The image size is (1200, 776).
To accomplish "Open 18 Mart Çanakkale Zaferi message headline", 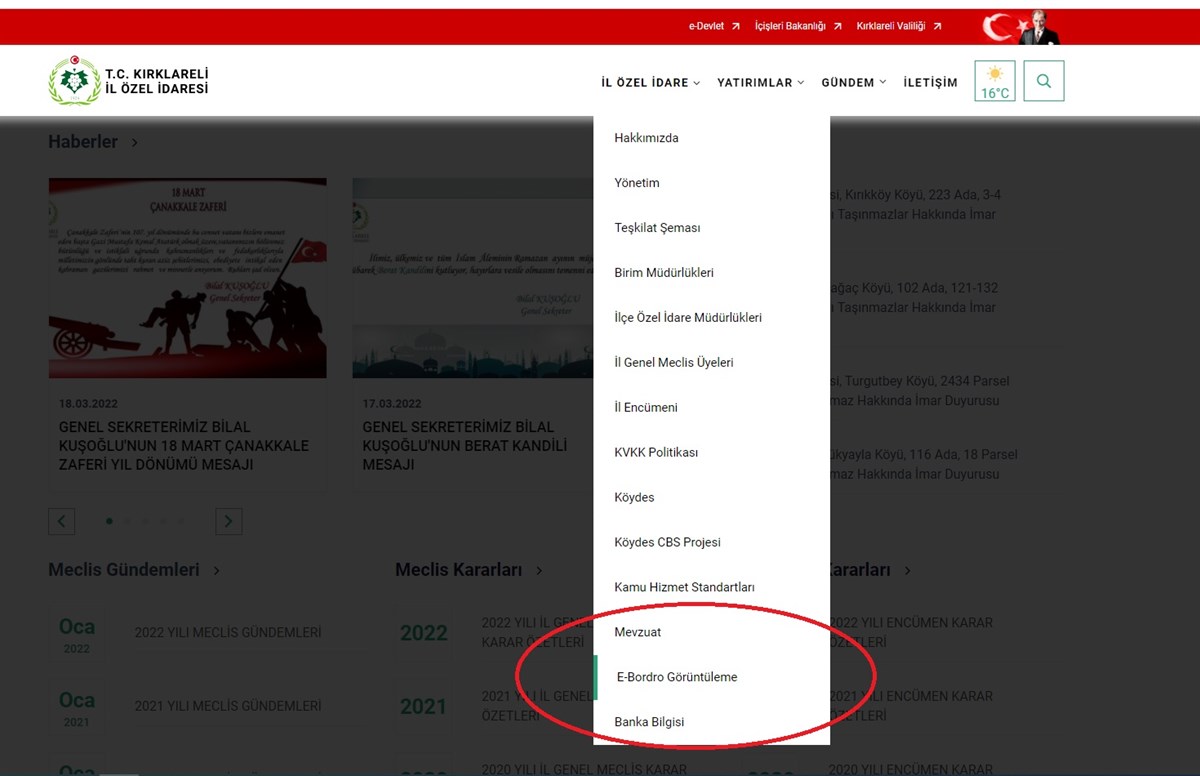I will [184, 446].
